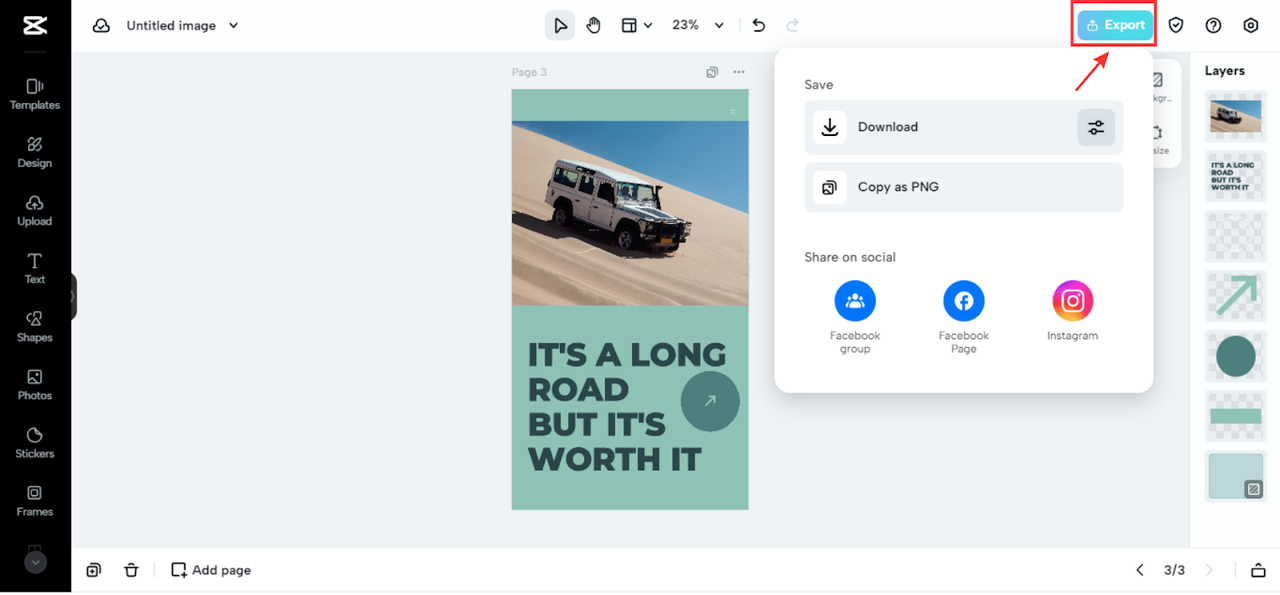Open the Upload panel
This screenshot has height=595, width=1280.
pyautogui.click(x=35, y=210)
